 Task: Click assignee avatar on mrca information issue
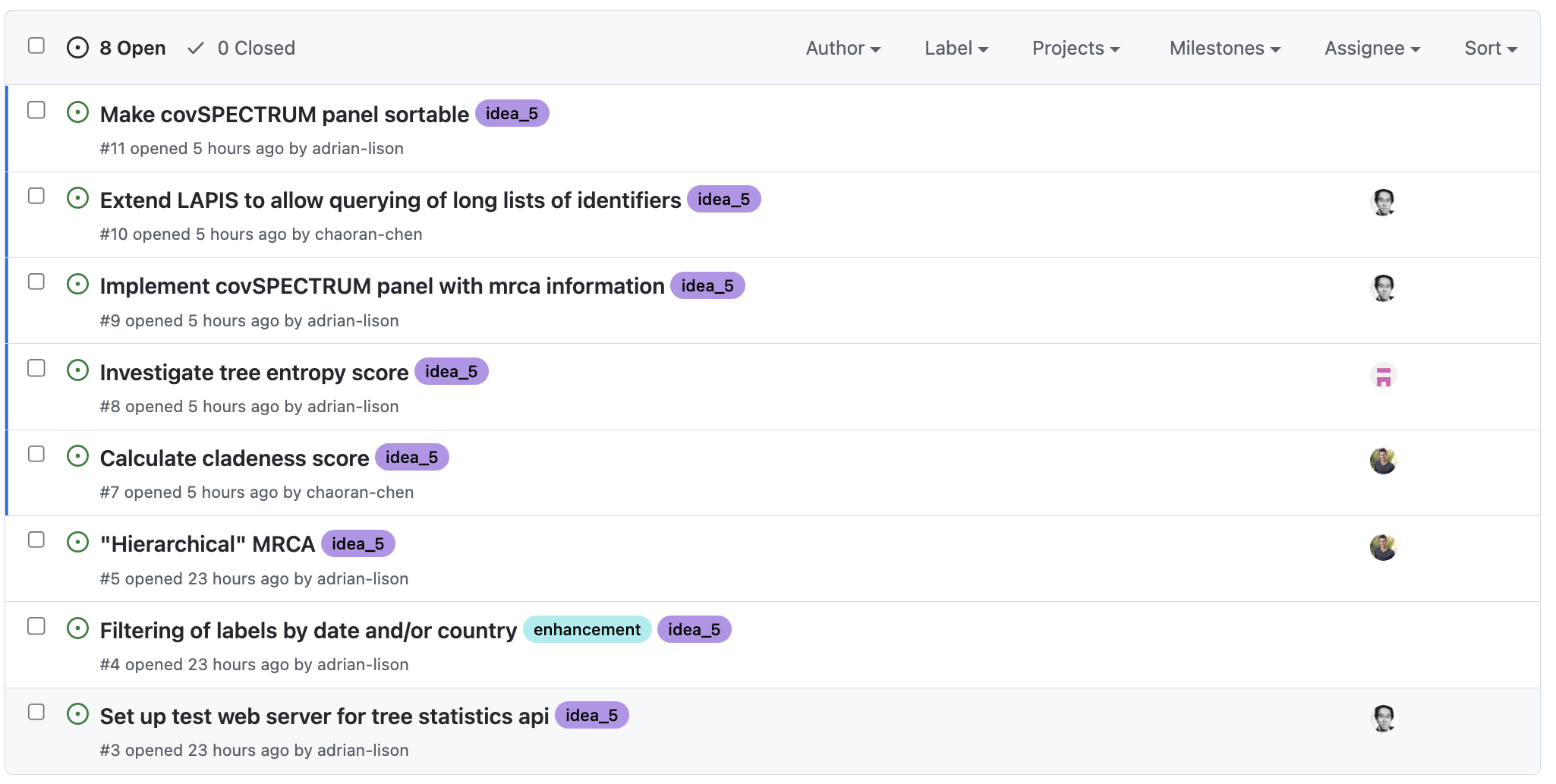1383,288
